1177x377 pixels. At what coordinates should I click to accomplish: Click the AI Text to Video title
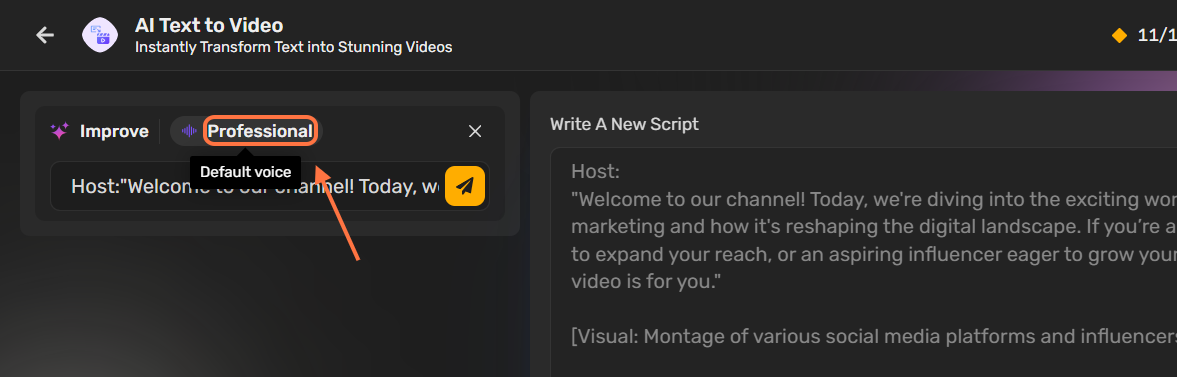209,26
